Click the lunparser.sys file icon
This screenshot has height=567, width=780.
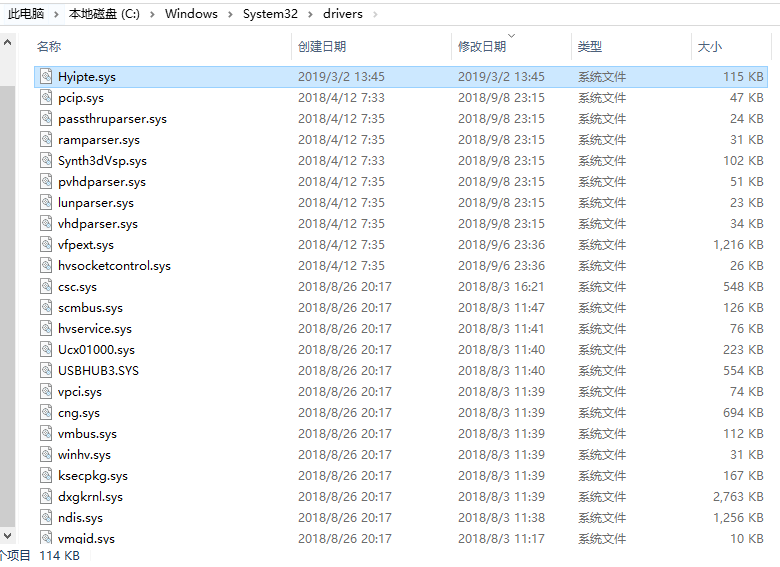click(46, 202)
